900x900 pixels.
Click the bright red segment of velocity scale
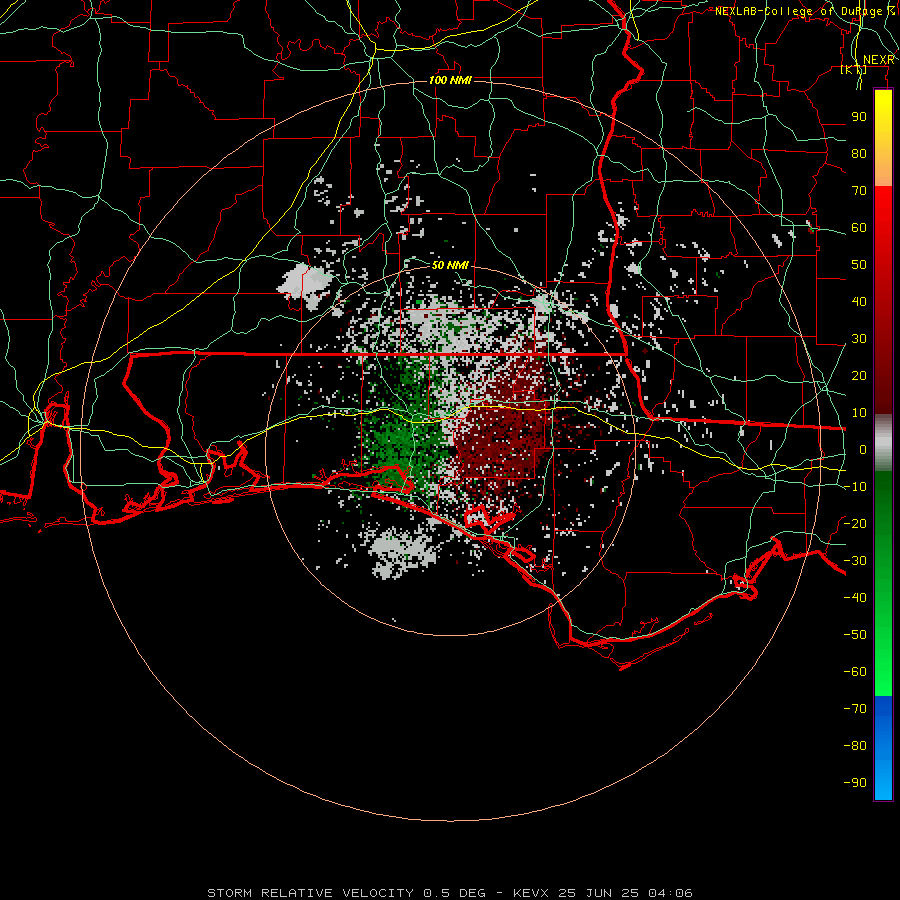coord(883,210)
